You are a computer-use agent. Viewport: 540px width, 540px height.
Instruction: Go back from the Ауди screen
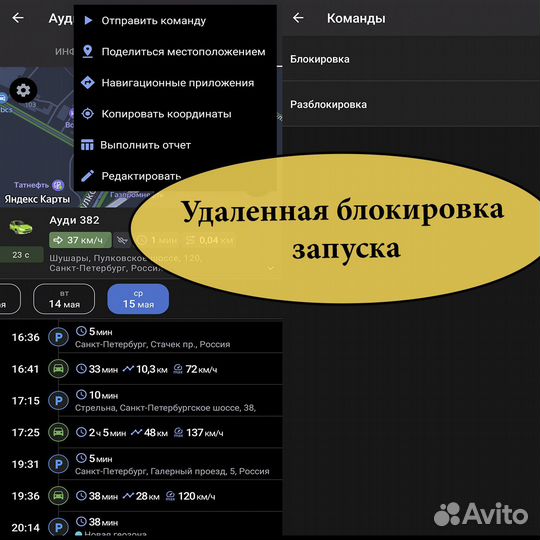[18, 18]
